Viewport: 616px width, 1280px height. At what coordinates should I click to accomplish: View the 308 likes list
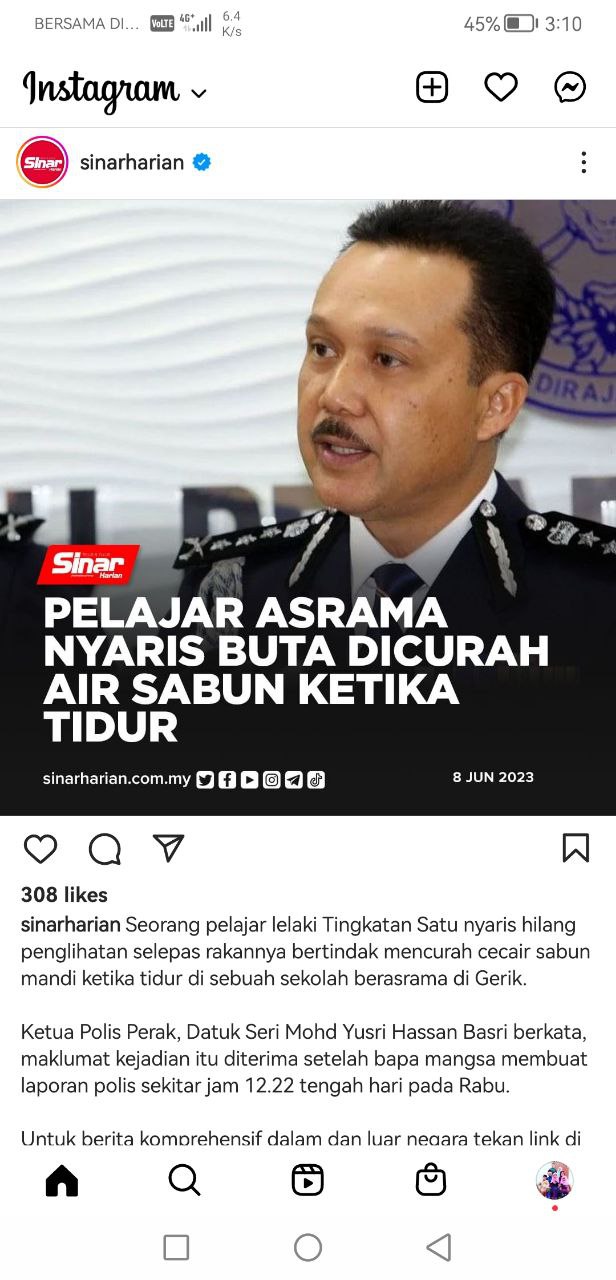(64, 895)
